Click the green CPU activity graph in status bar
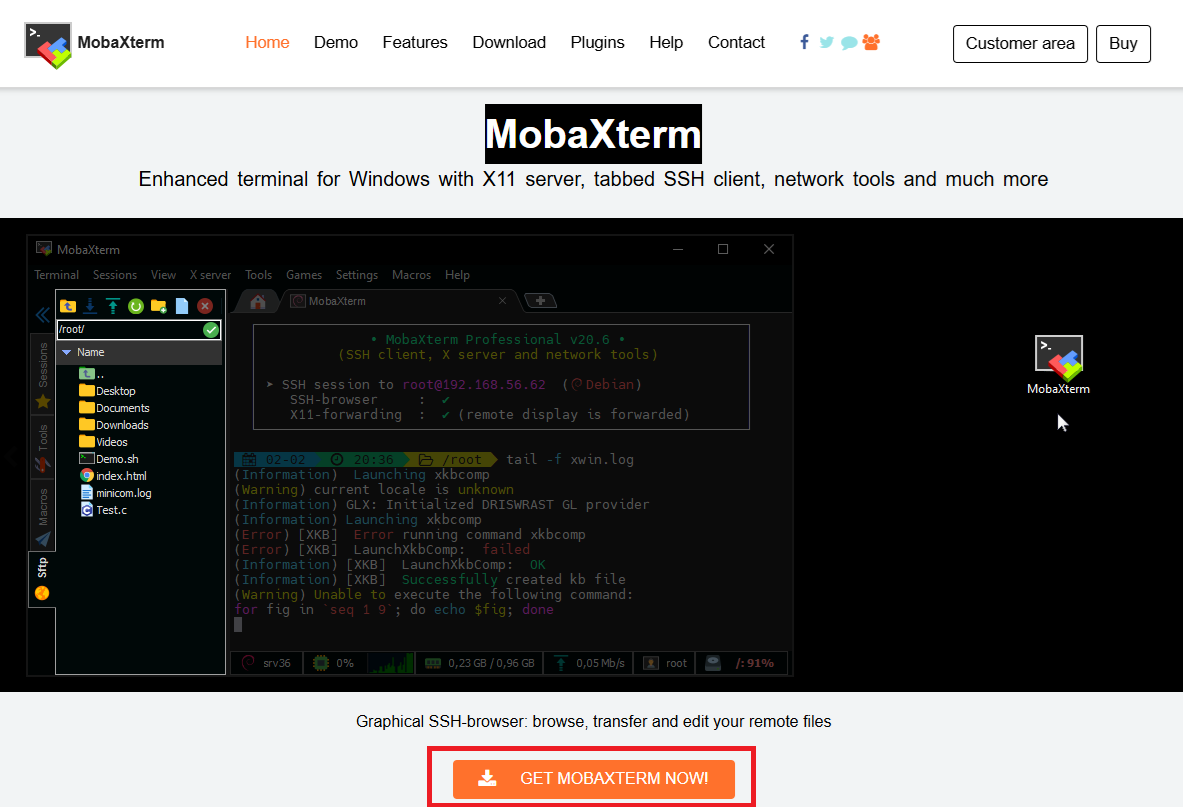This screenshot has height=807, width=1183. [390, 664]
